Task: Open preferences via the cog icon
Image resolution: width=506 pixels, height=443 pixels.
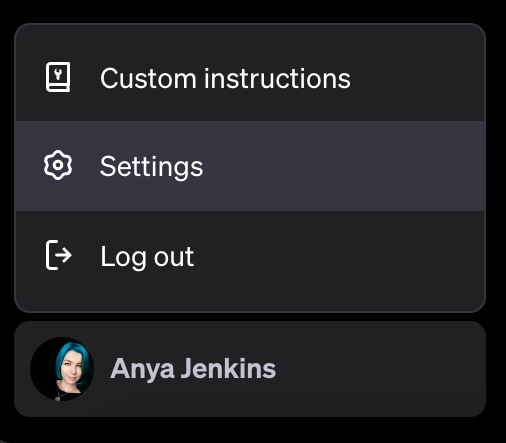Action: pos(58,165)
